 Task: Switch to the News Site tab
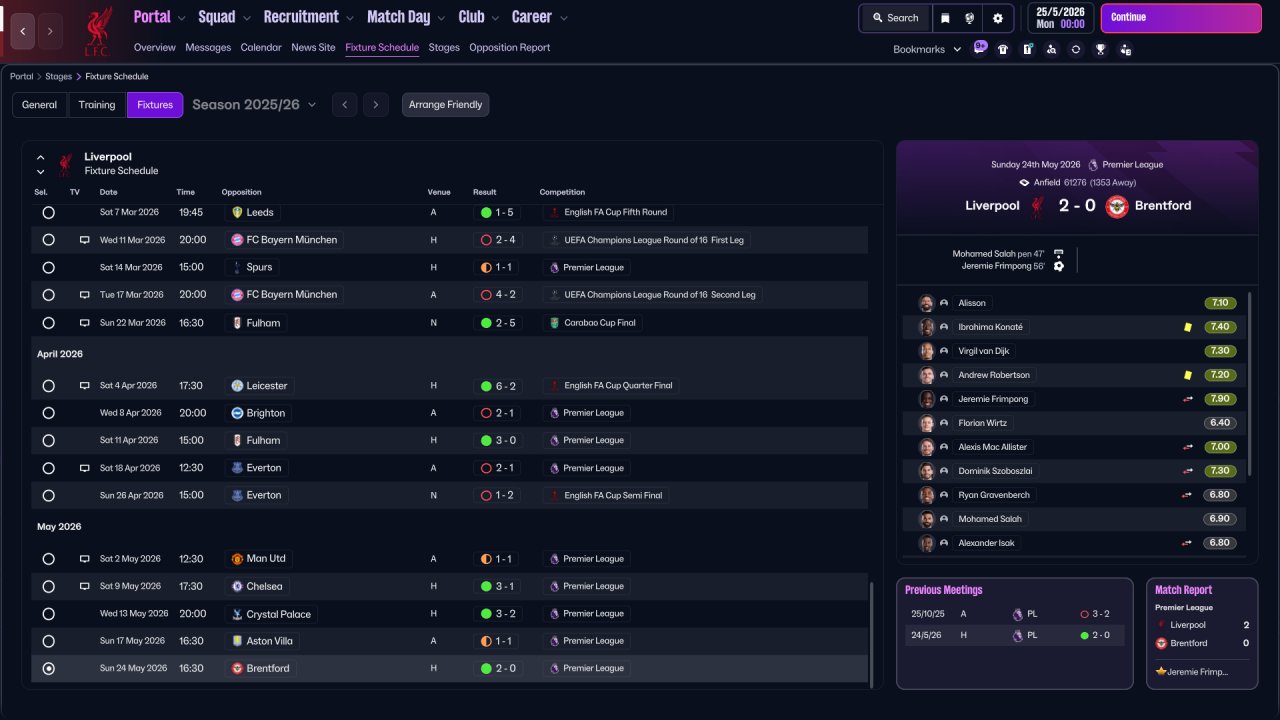[x=313, y=48]
